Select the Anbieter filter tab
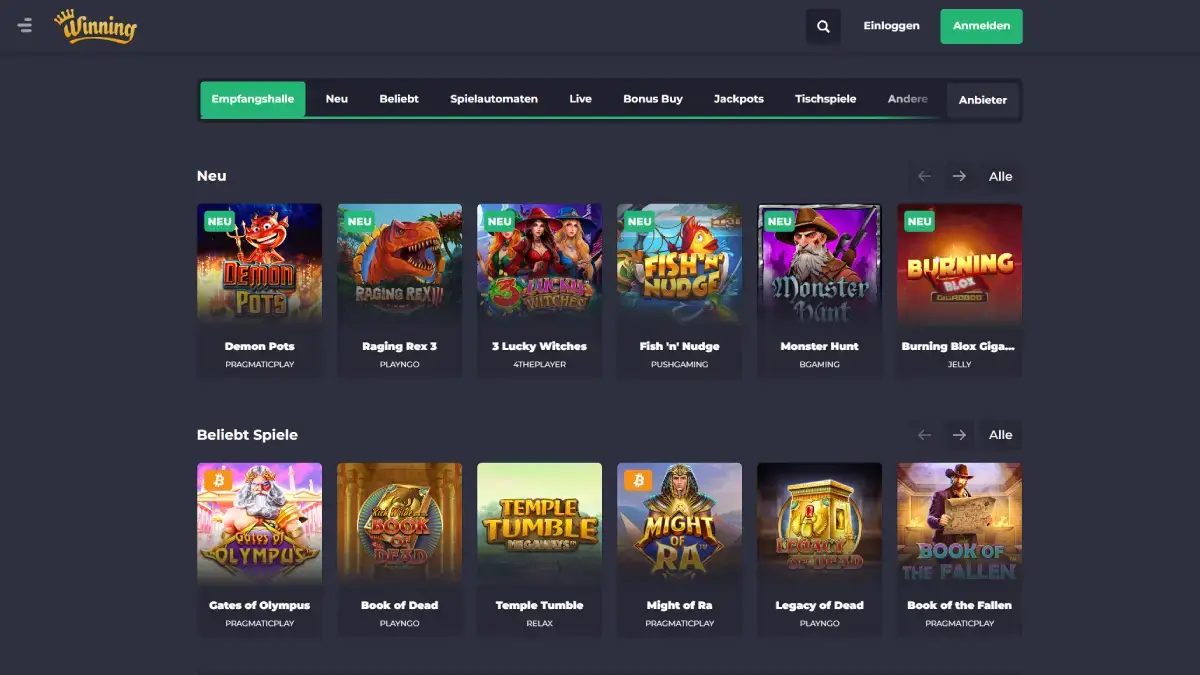 [982, 100]
